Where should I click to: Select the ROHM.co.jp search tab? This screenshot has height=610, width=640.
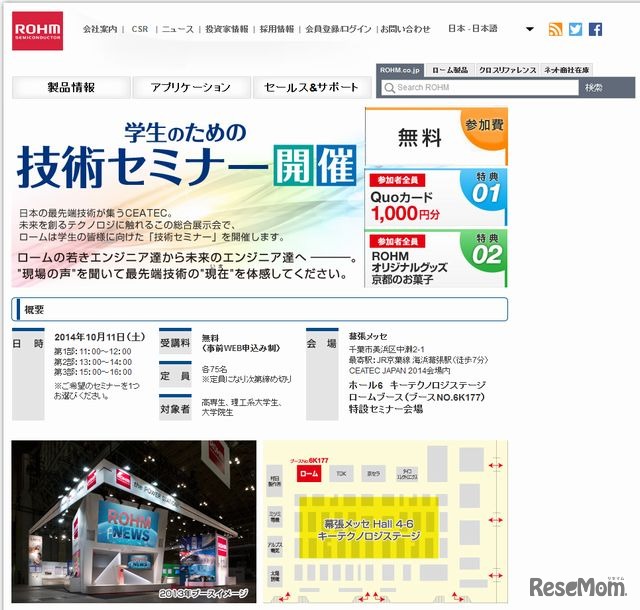(x=400, y=70)
